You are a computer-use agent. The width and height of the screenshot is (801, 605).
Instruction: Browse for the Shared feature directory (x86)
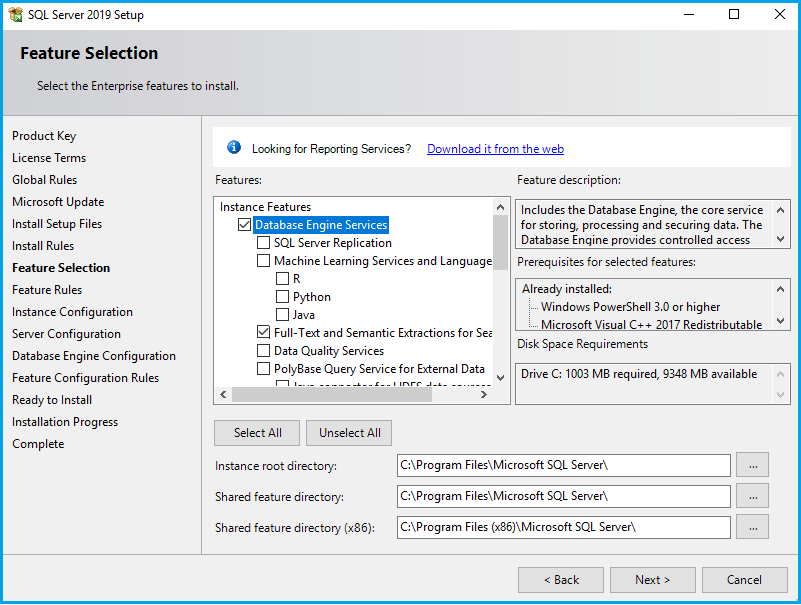752,527
